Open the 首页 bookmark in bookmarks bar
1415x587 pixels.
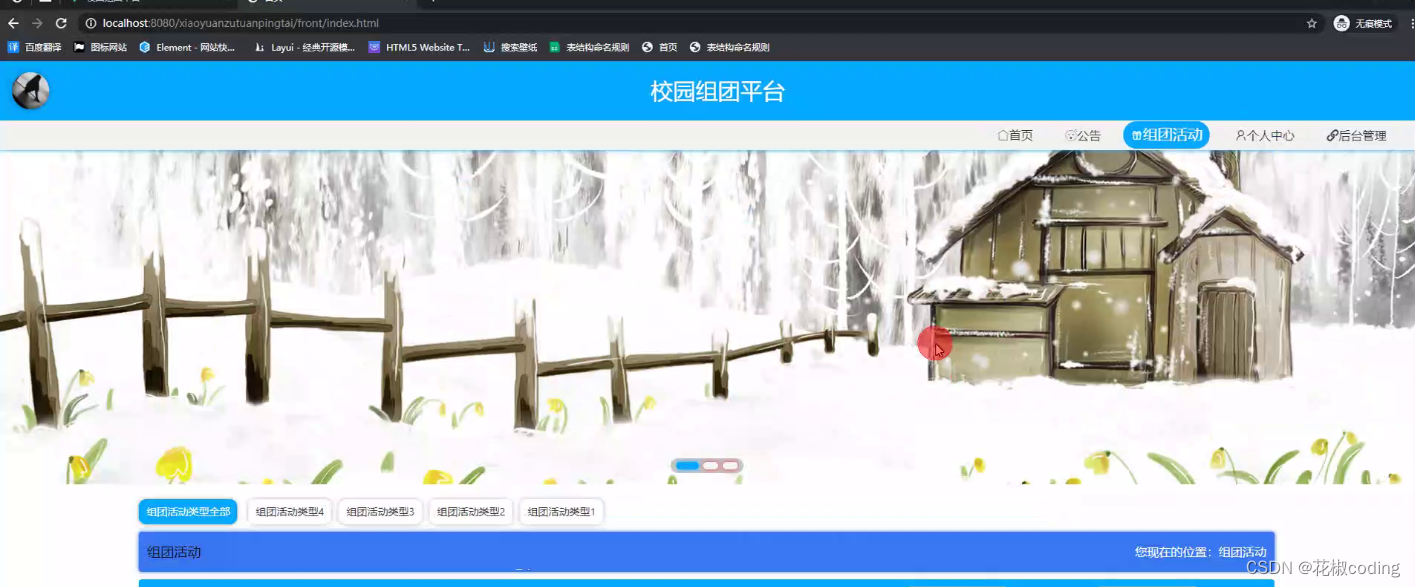660,47
